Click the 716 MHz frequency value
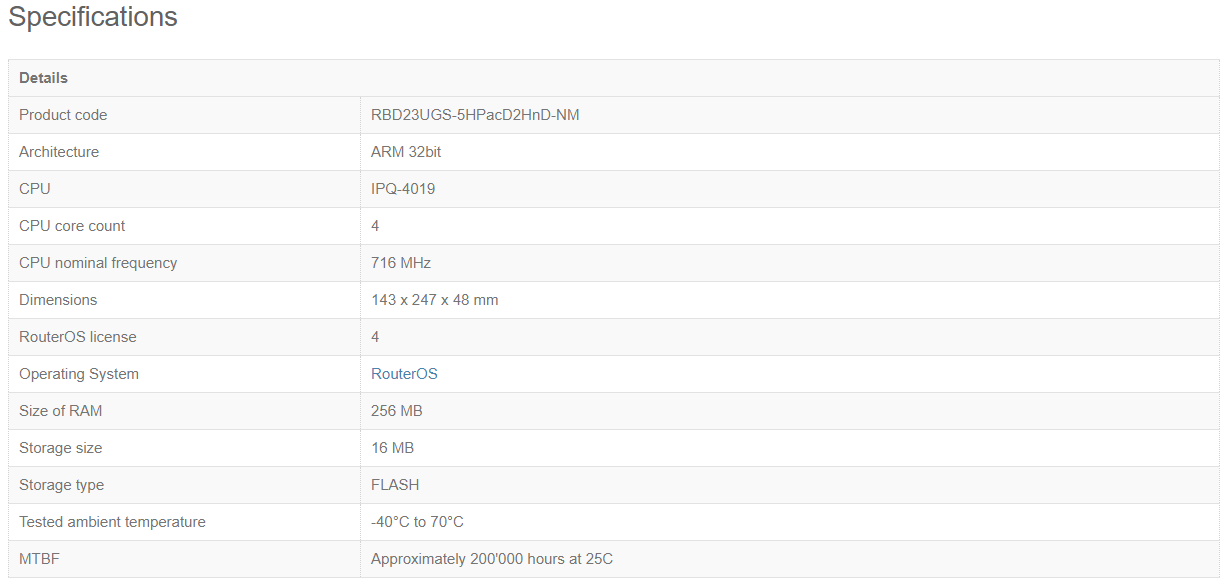The image size is (1228, 585). 401,263
